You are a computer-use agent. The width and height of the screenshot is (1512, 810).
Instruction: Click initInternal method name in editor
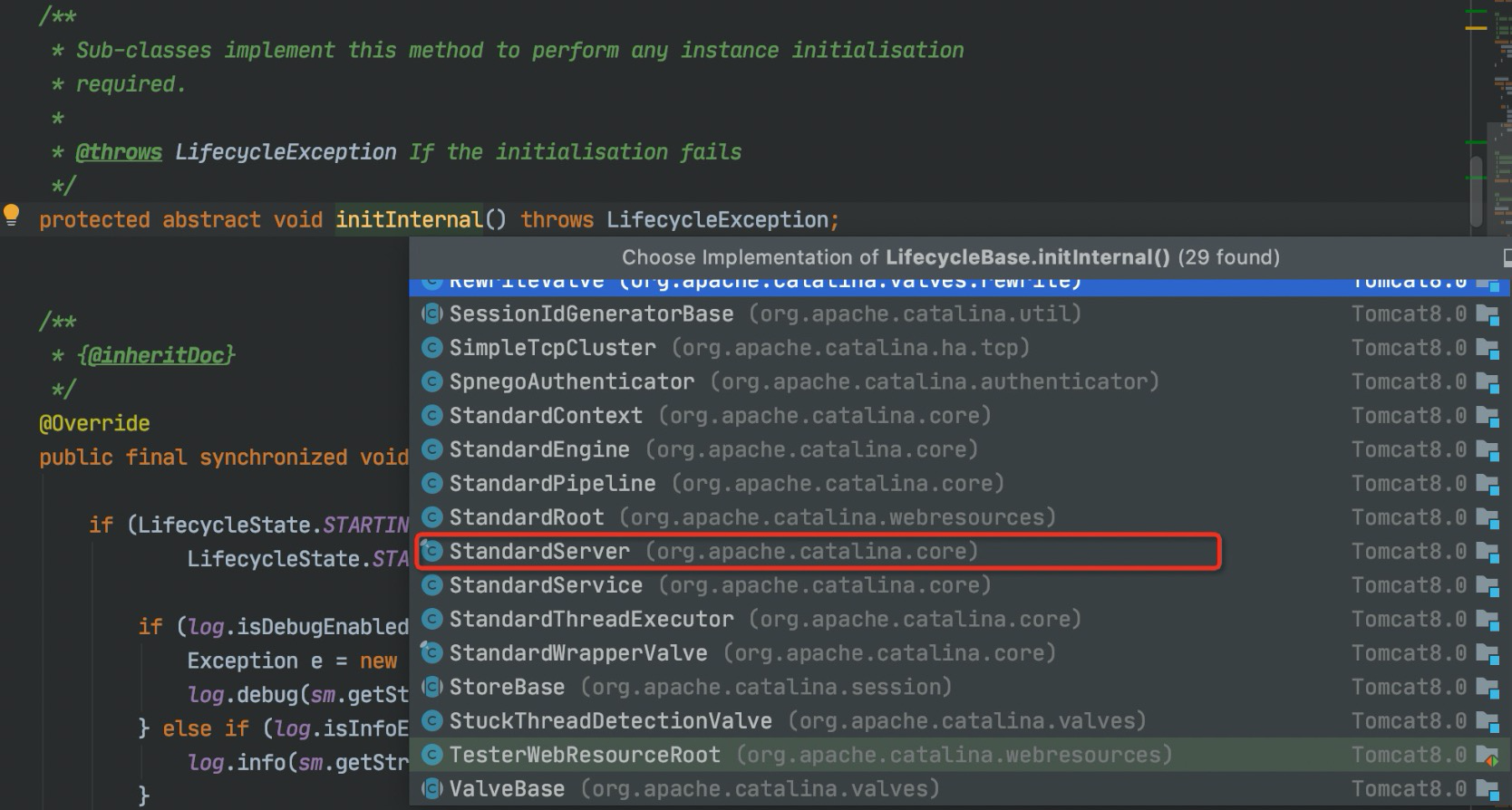pyautogui.click(x=410, y=220)
